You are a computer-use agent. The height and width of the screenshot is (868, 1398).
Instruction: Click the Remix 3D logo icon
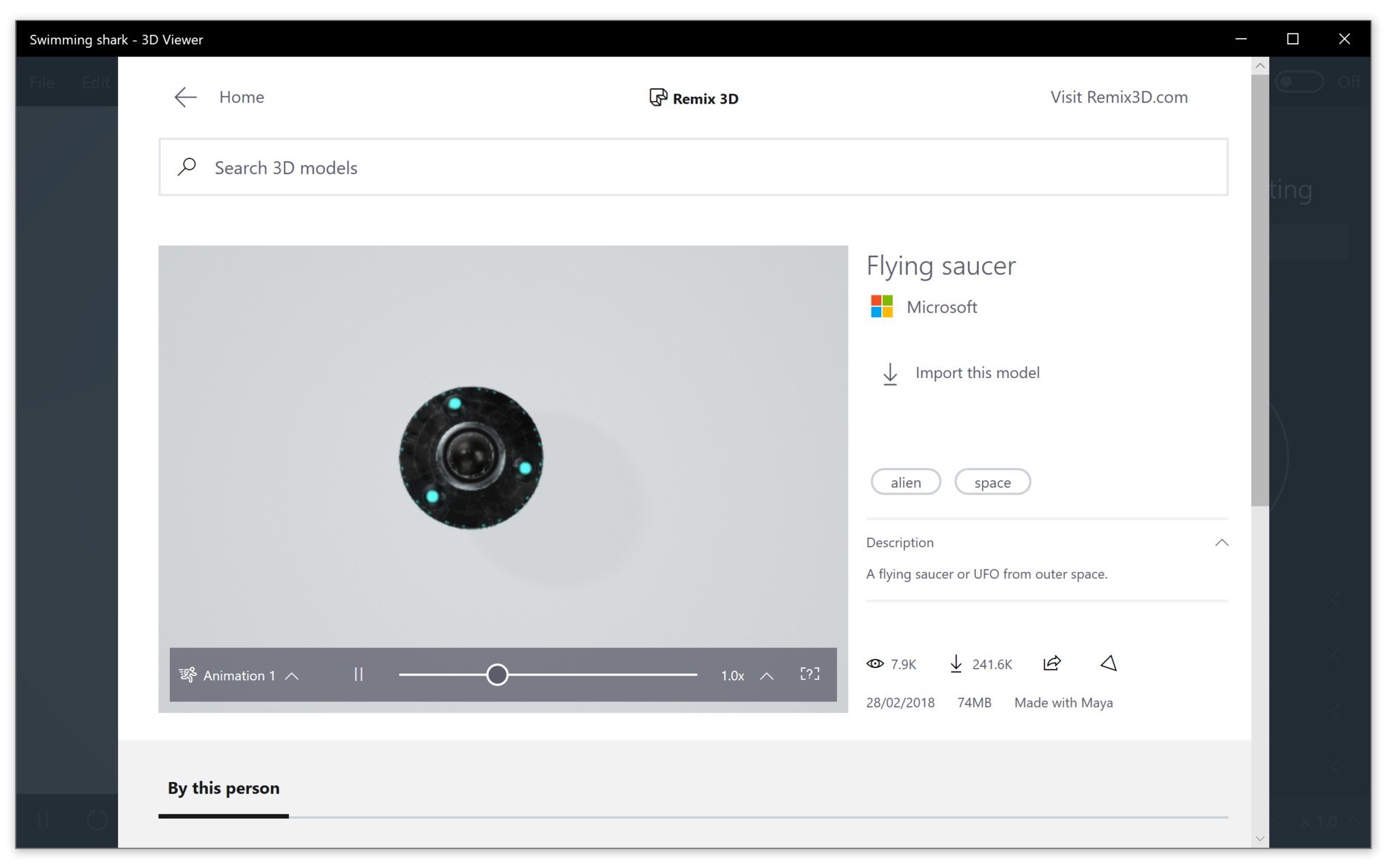point(657,98)
